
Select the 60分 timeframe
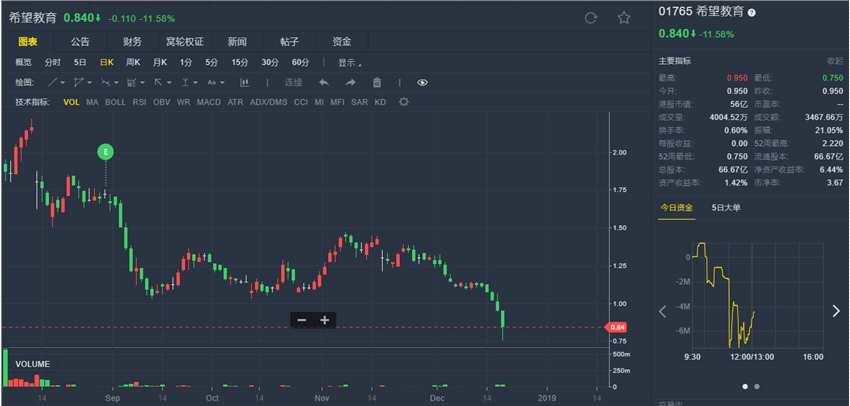point(300,63)
